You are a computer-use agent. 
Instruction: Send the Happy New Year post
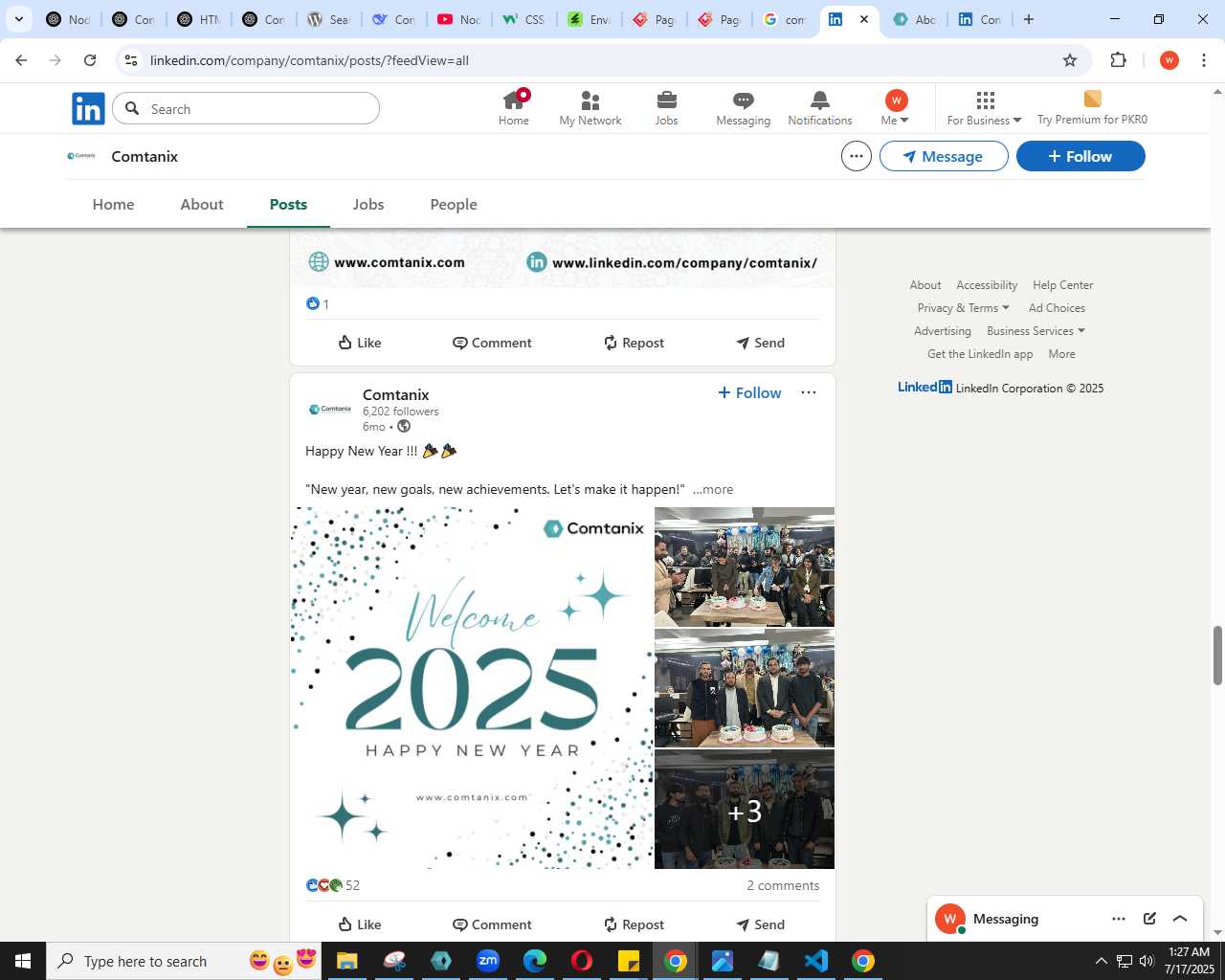click(760, 924)
